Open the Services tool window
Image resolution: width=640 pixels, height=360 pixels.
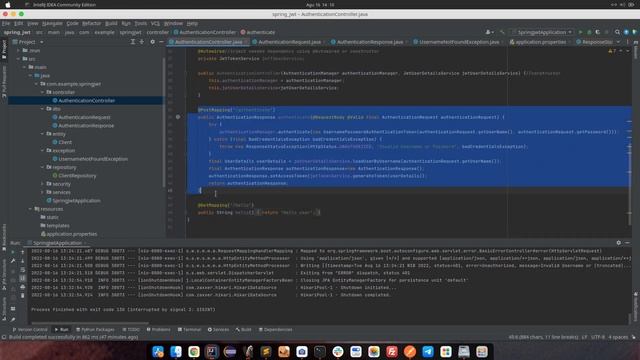click(x=218, y=330)
